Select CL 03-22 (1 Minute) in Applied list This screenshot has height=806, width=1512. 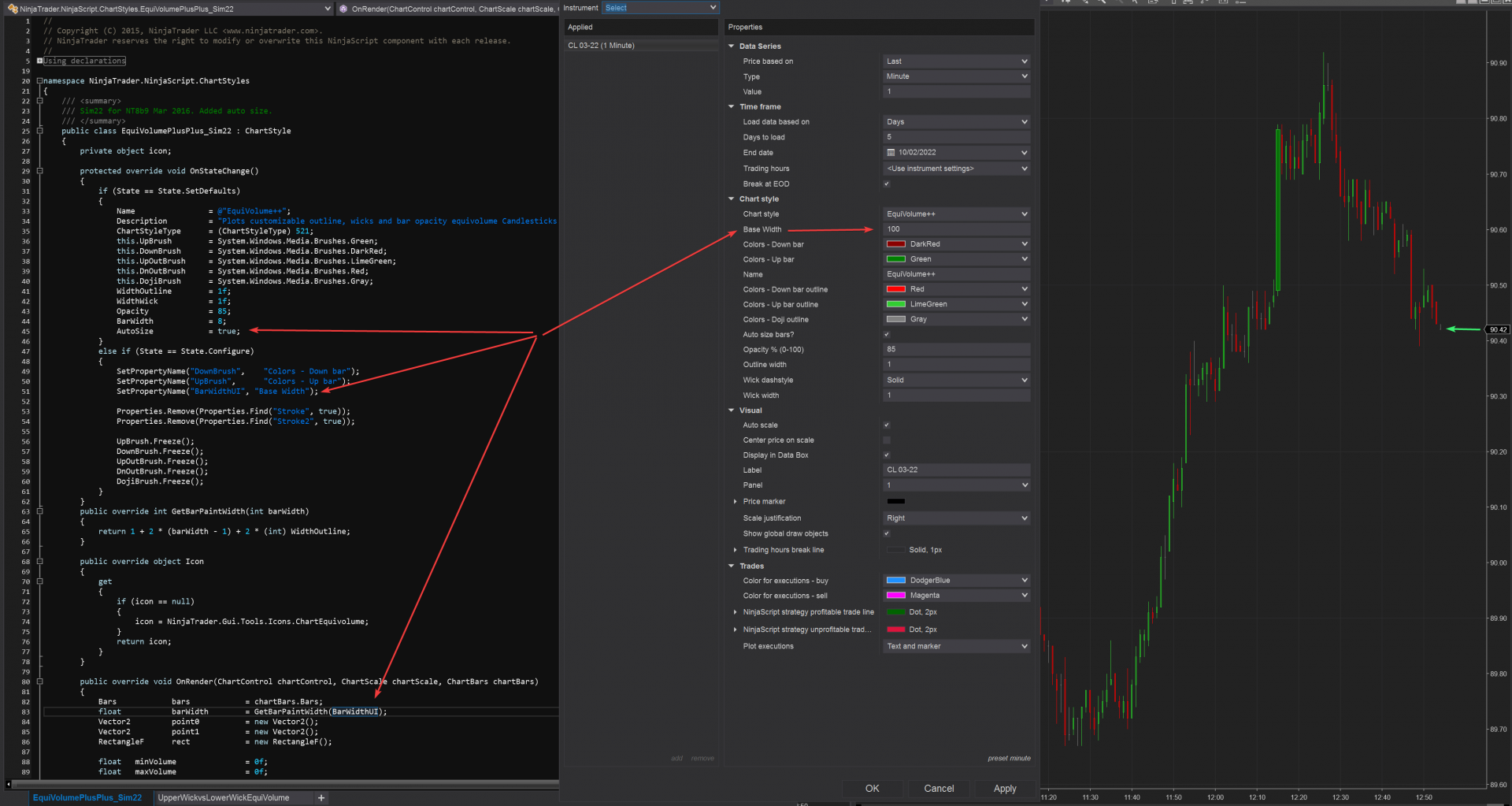pyautogui.click(x=640, y=46)
